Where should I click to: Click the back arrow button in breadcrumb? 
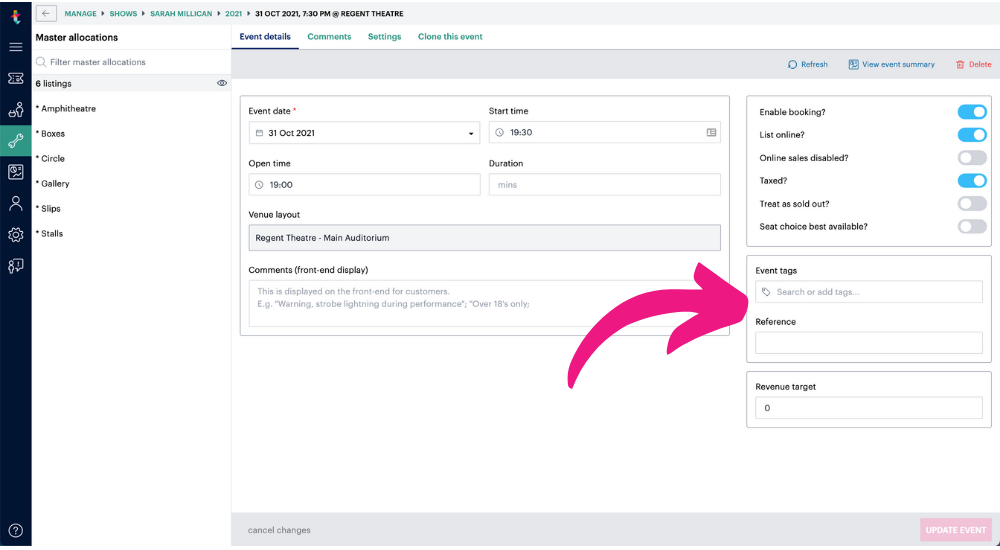pyautogui.click(x=46, y=13)
